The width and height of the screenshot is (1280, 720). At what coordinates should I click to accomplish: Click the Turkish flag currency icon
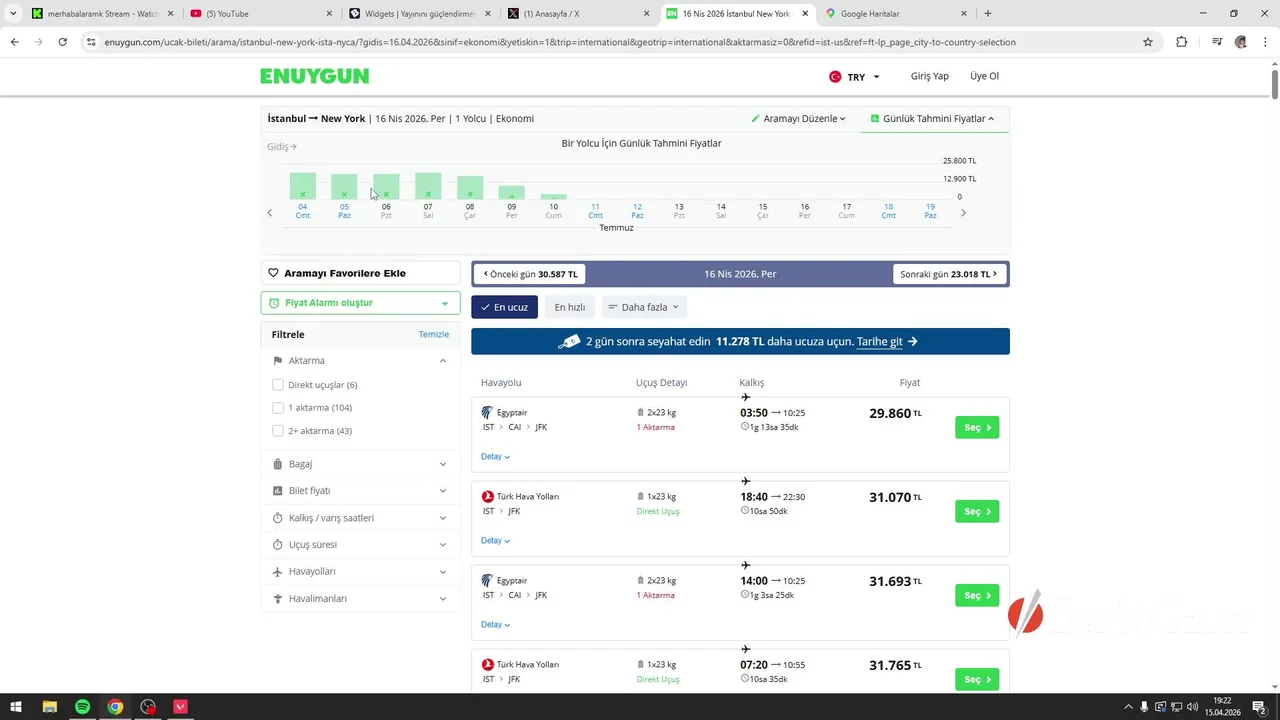[835, 77]
